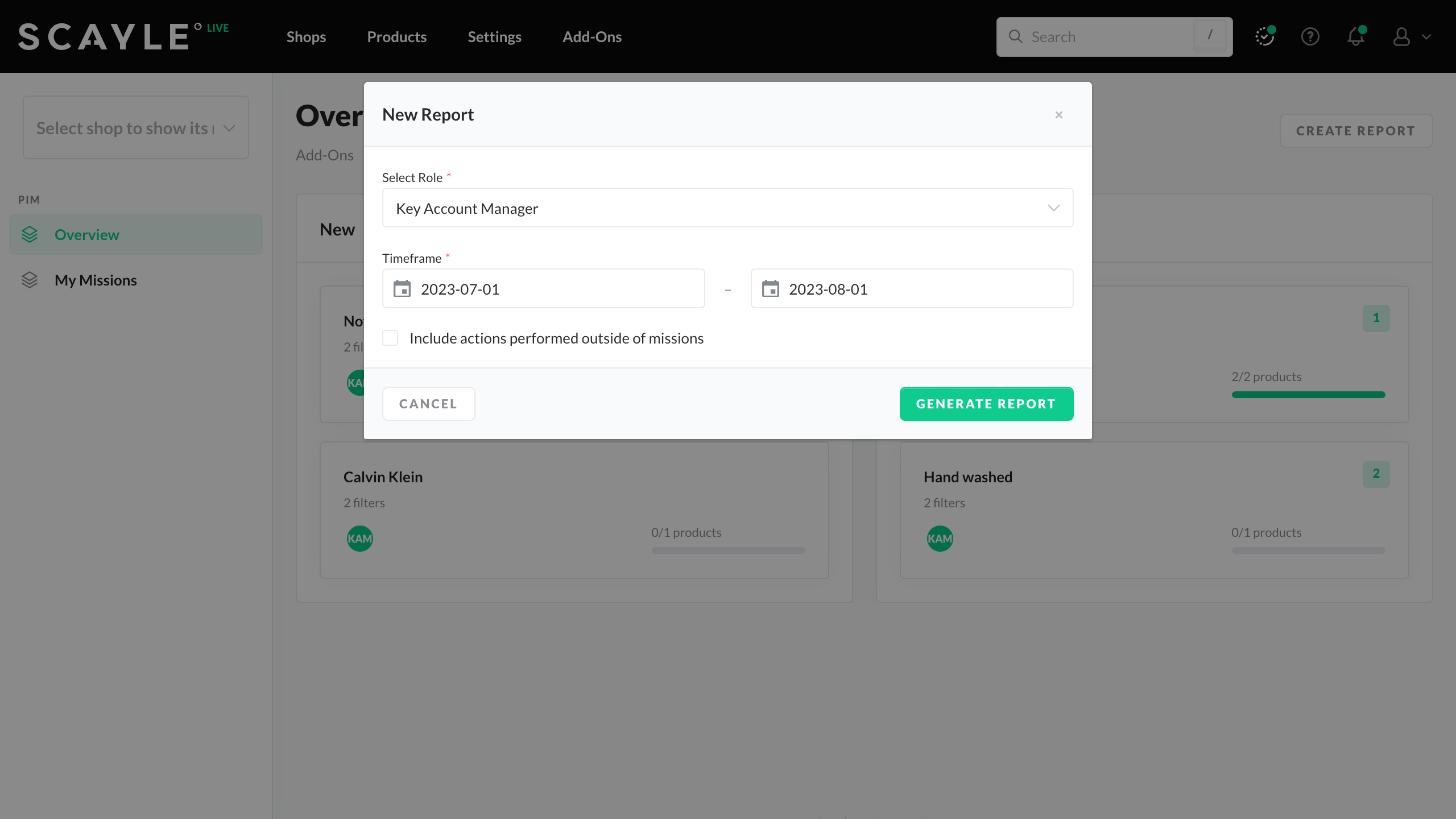Image resolution: width=1456 pixels, height=819 pixels.
Task: Click the SCAYLE logo
Action: tap(104, 36)
